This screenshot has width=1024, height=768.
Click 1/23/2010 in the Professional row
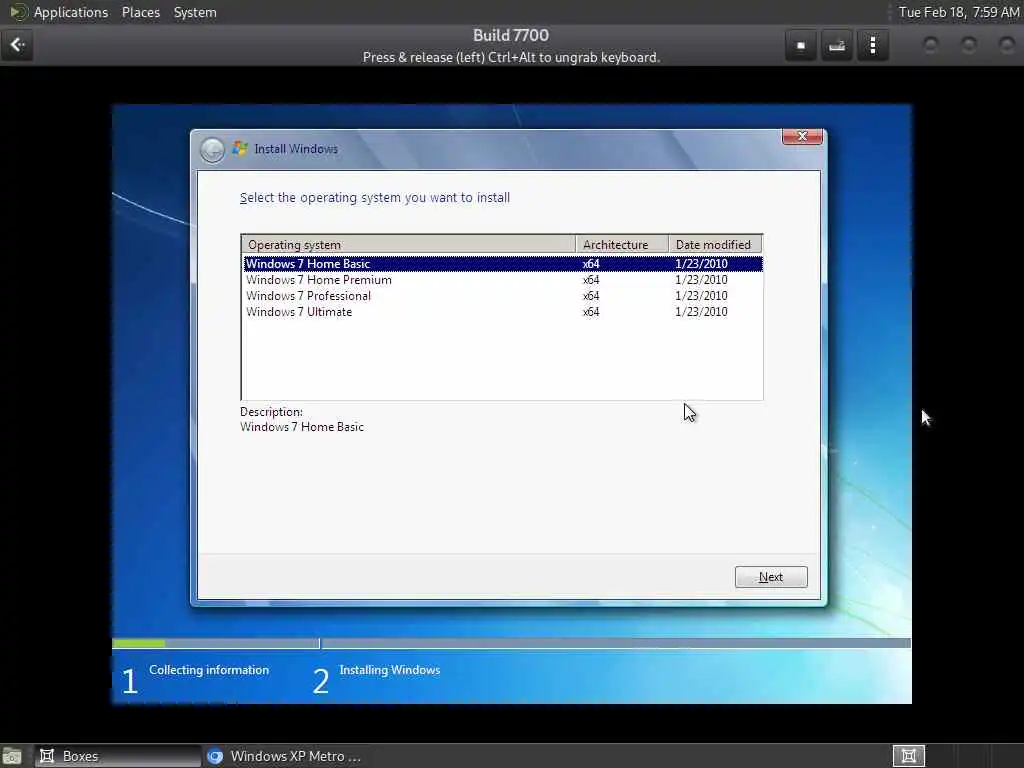coord(701,296)
